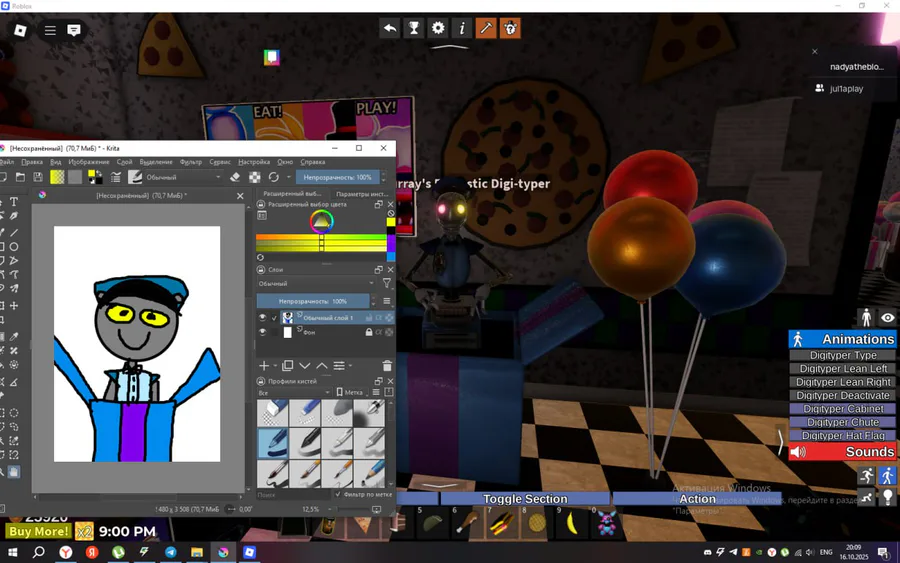Select the Line tool in Krita toolbox
Screen dimensions: 900x563
14,232
